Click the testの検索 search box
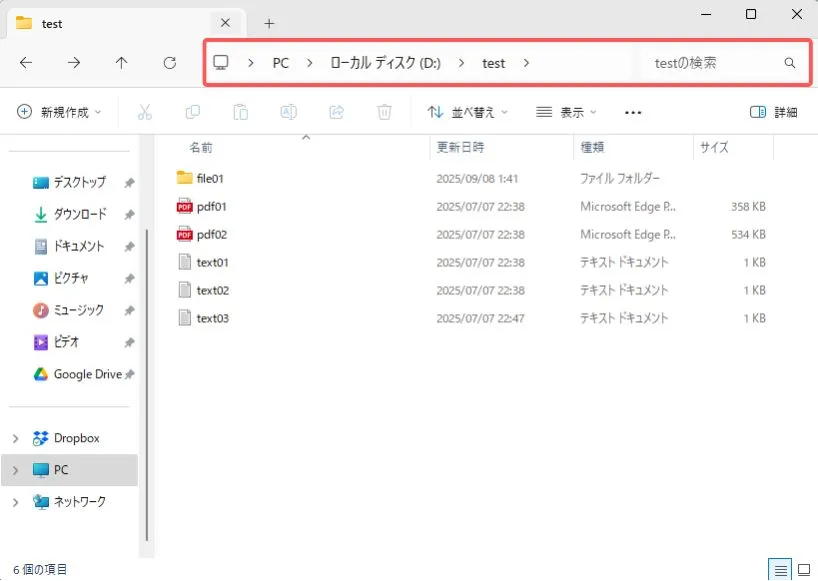The height and width of the screenshot is (581, 818). [x=714, y=62]
